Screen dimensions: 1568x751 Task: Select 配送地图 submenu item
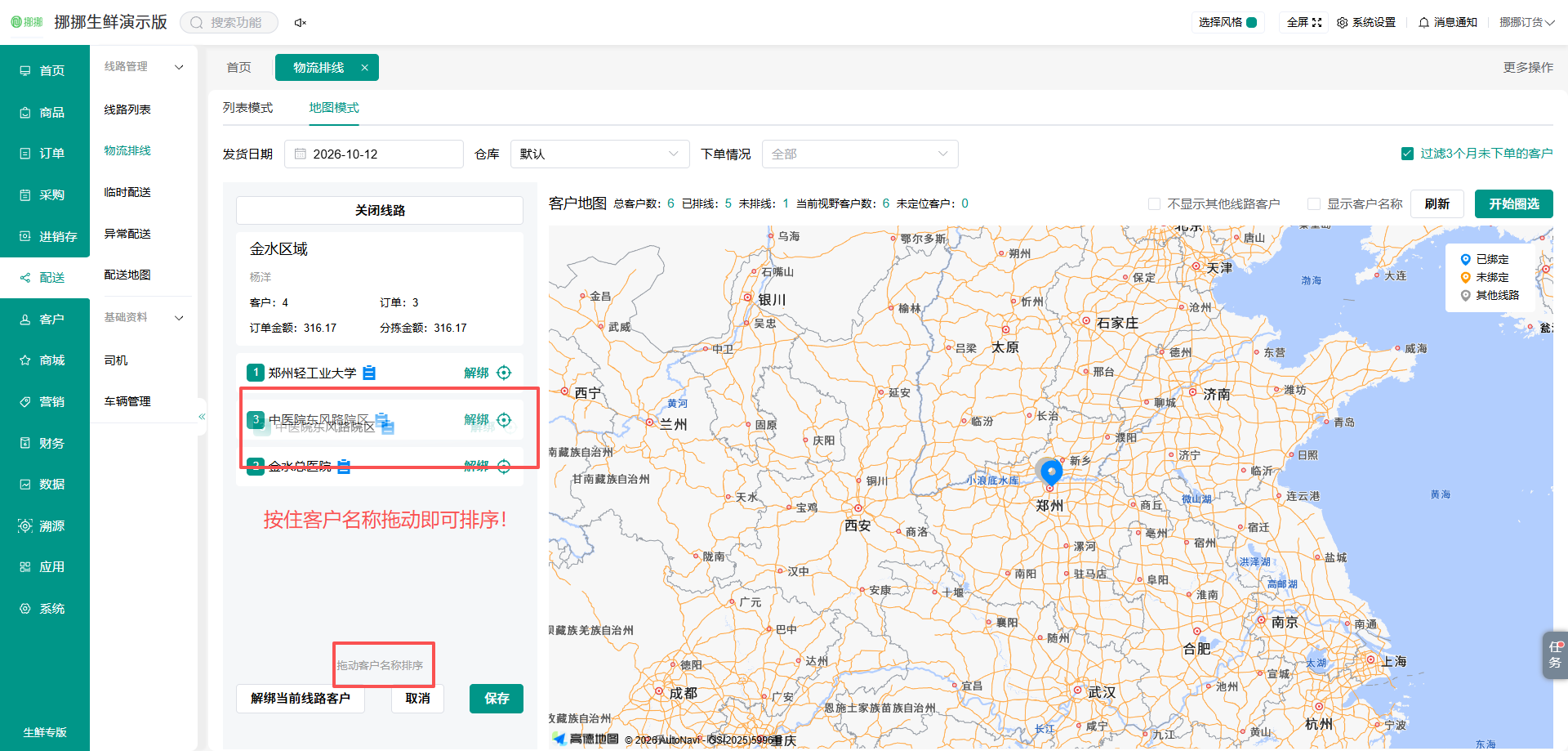127,275
